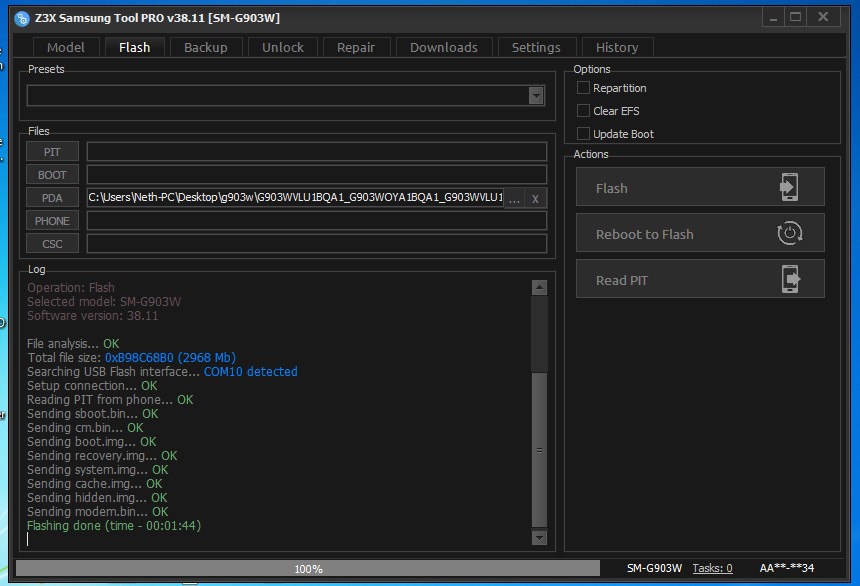The image size is (860, 586).
Task: Start flashing with the Flash action button
Action: [x=700, y=187]
